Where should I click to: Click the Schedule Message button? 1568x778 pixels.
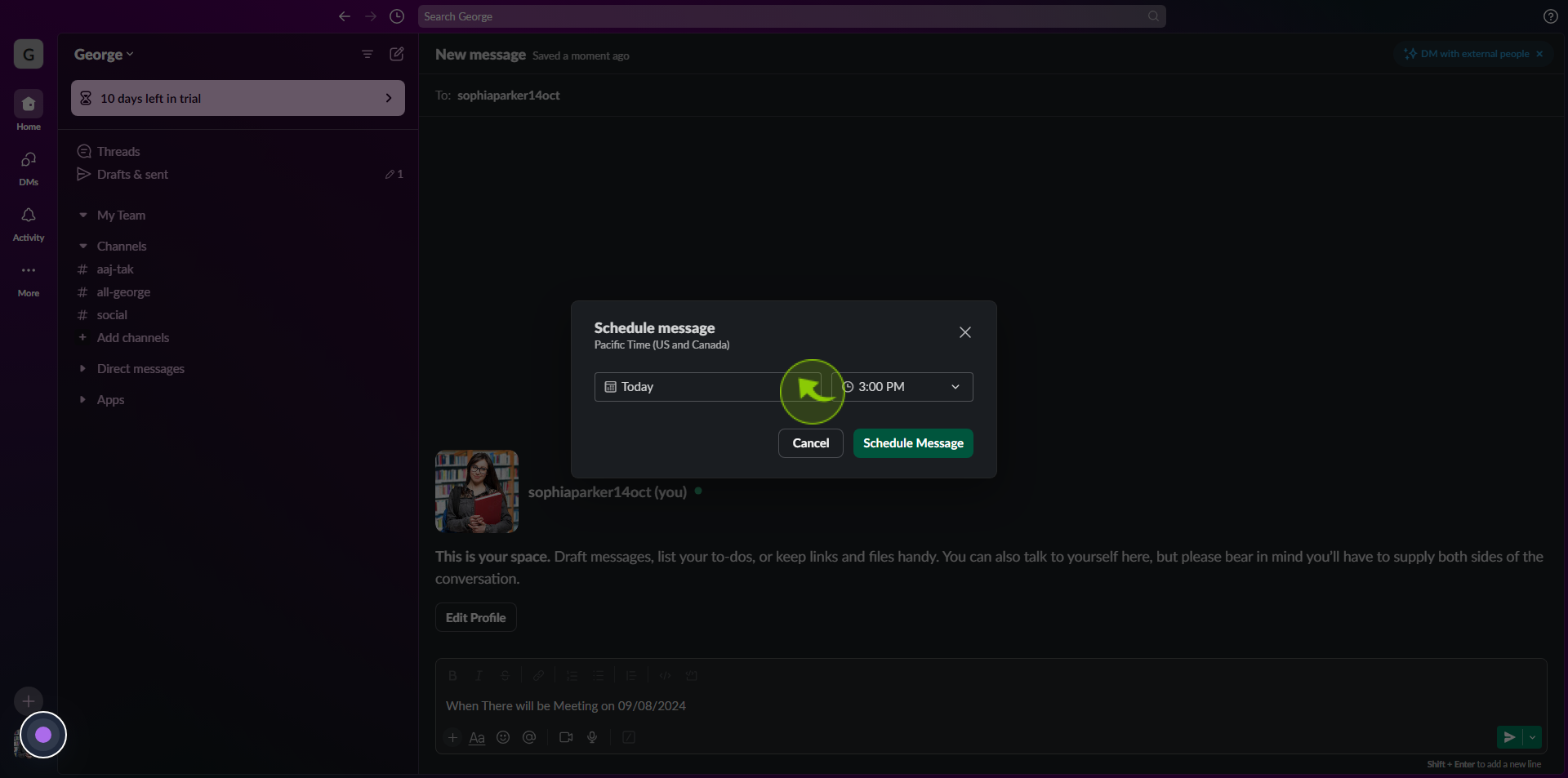[913, 443]
